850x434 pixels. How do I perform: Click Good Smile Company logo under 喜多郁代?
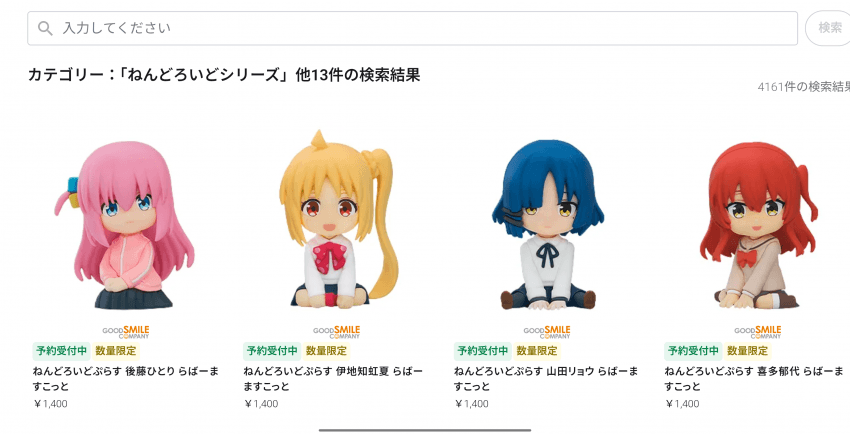(758, 332)
